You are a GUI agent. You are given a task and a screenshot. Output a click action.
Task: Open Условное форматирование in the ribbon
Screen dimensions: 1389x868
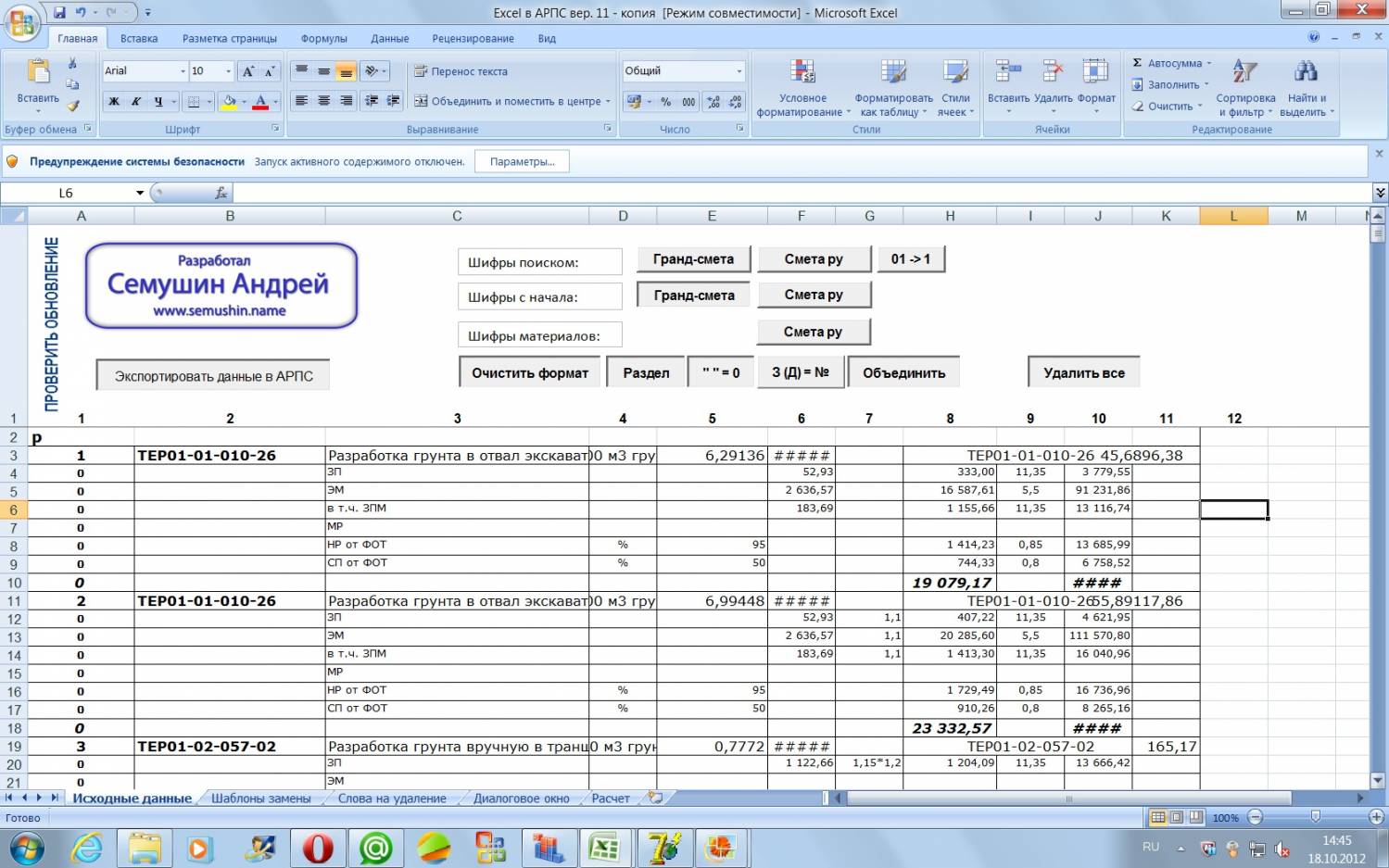click(802, 89)
